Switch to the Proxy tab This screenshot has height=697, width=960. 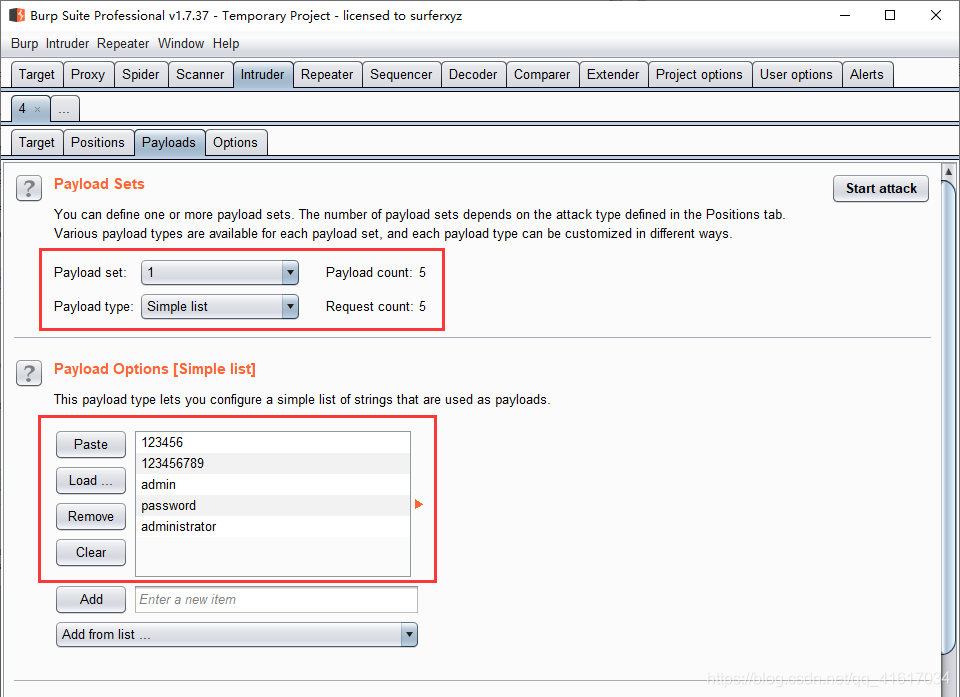tap(88, 75)
